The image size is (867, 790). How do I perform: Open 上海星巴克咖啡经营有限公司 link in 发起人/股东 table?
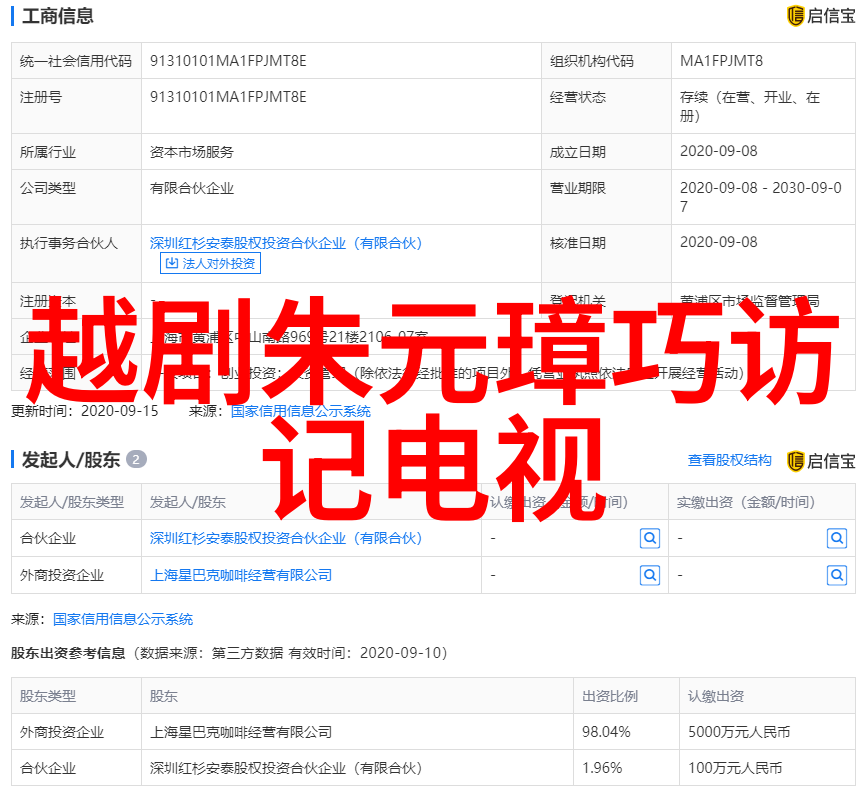[241, 576]
